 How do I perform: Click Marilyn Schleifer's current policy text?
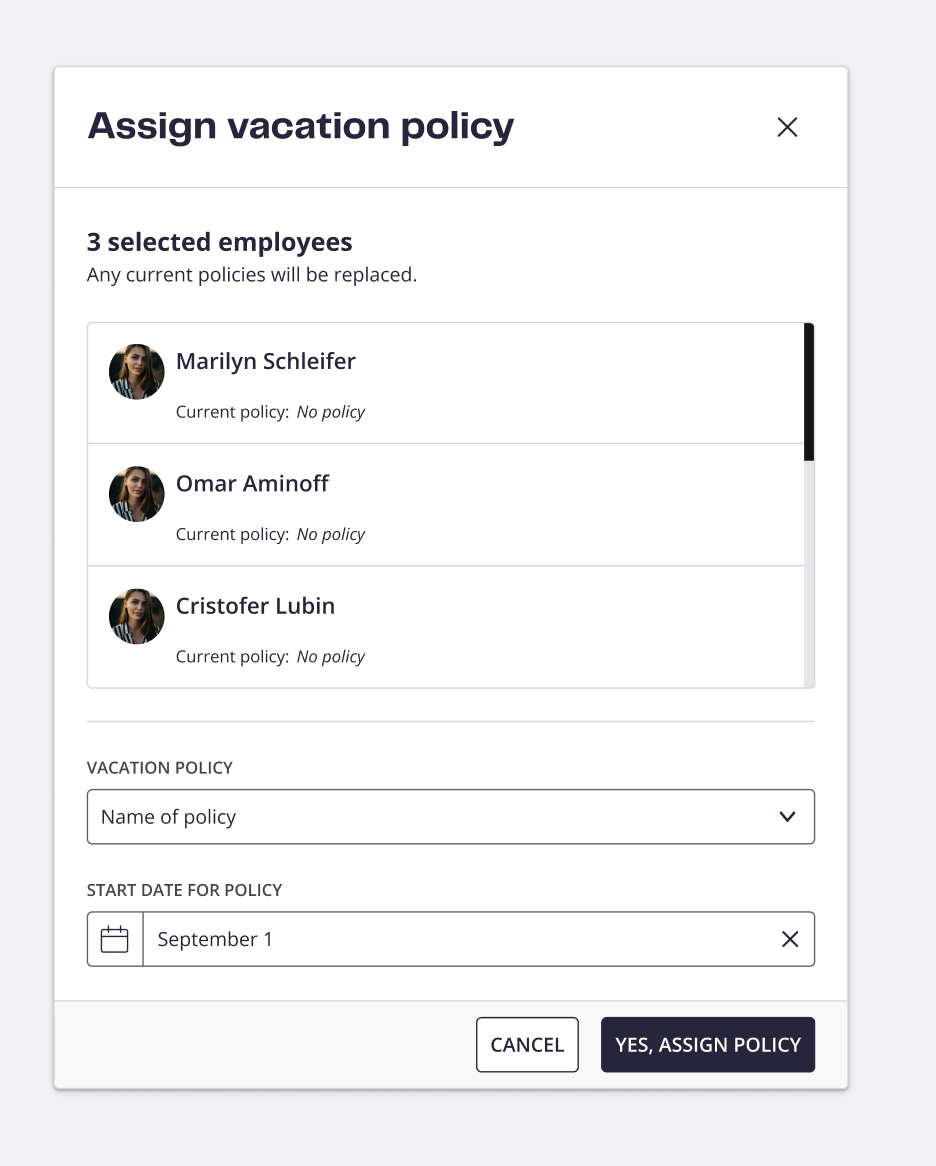point(270,412)
